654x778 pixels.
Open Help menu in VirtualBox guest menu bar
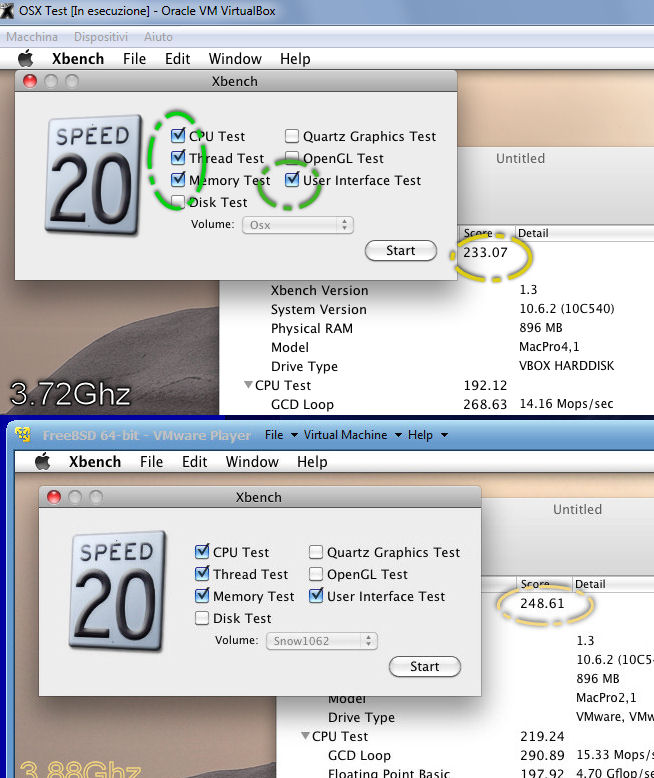coord(295,59)
